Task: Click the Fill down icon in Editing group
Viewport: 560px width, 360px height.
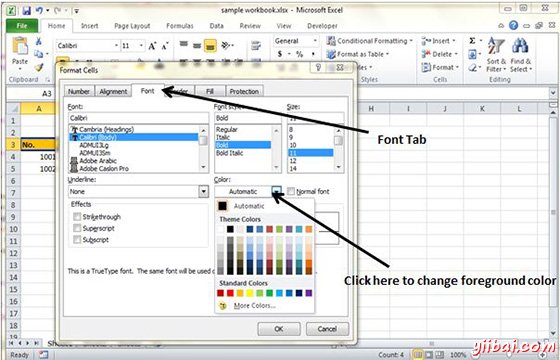Action: point(472,54)
